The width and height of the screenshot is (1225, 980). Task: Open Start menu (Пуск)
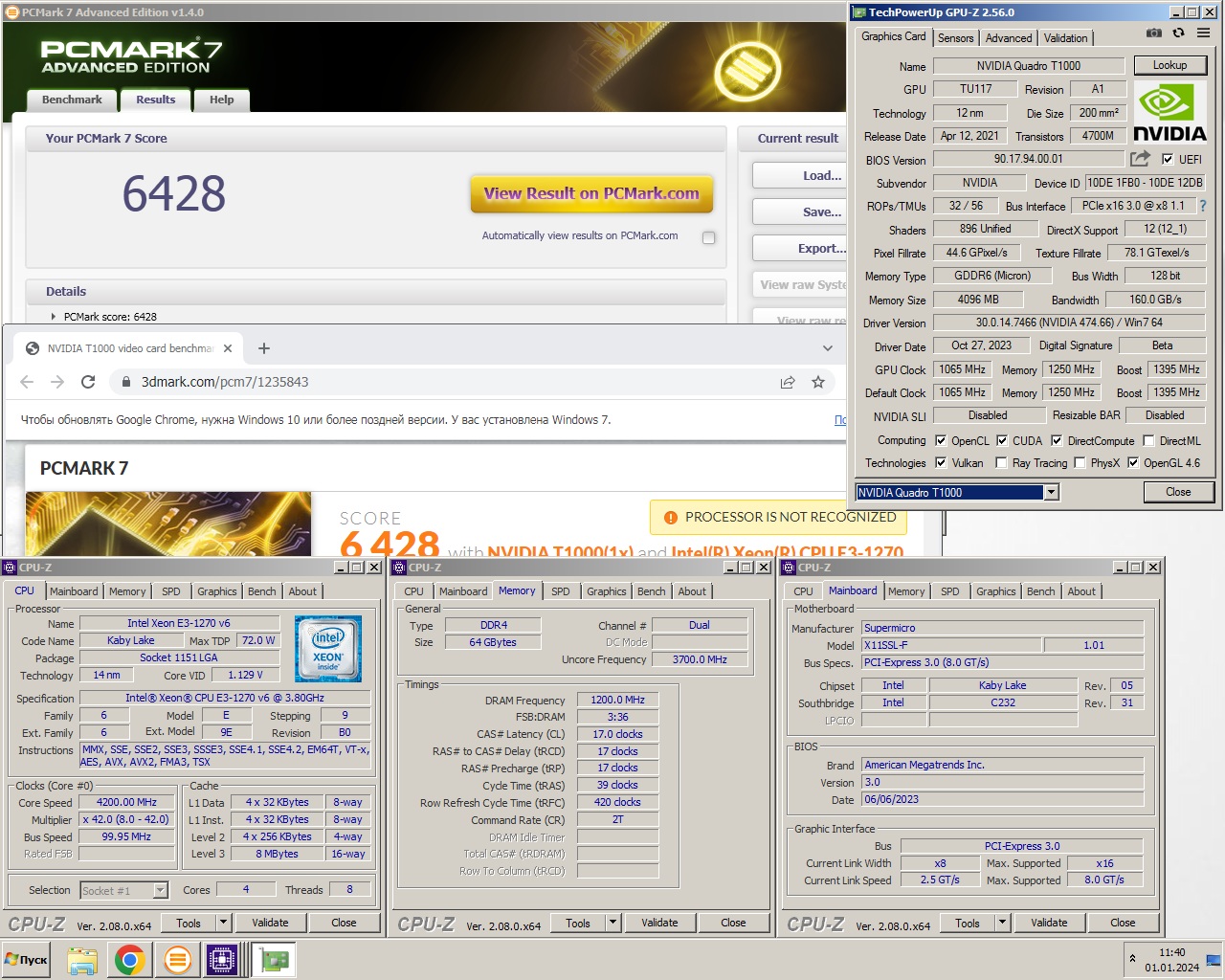point(26,960)
